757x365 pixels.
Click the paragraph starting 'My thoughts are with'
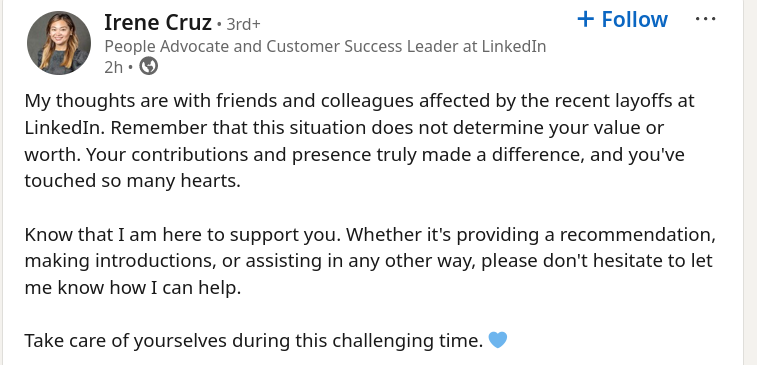click(x=360, y=140)
